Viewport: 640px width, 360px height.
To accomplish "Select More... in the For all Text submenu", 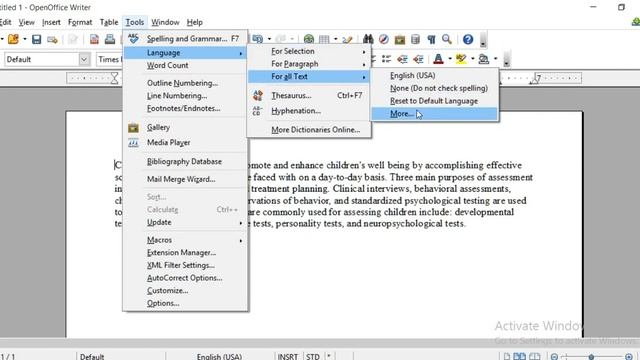I will point(434,114).
